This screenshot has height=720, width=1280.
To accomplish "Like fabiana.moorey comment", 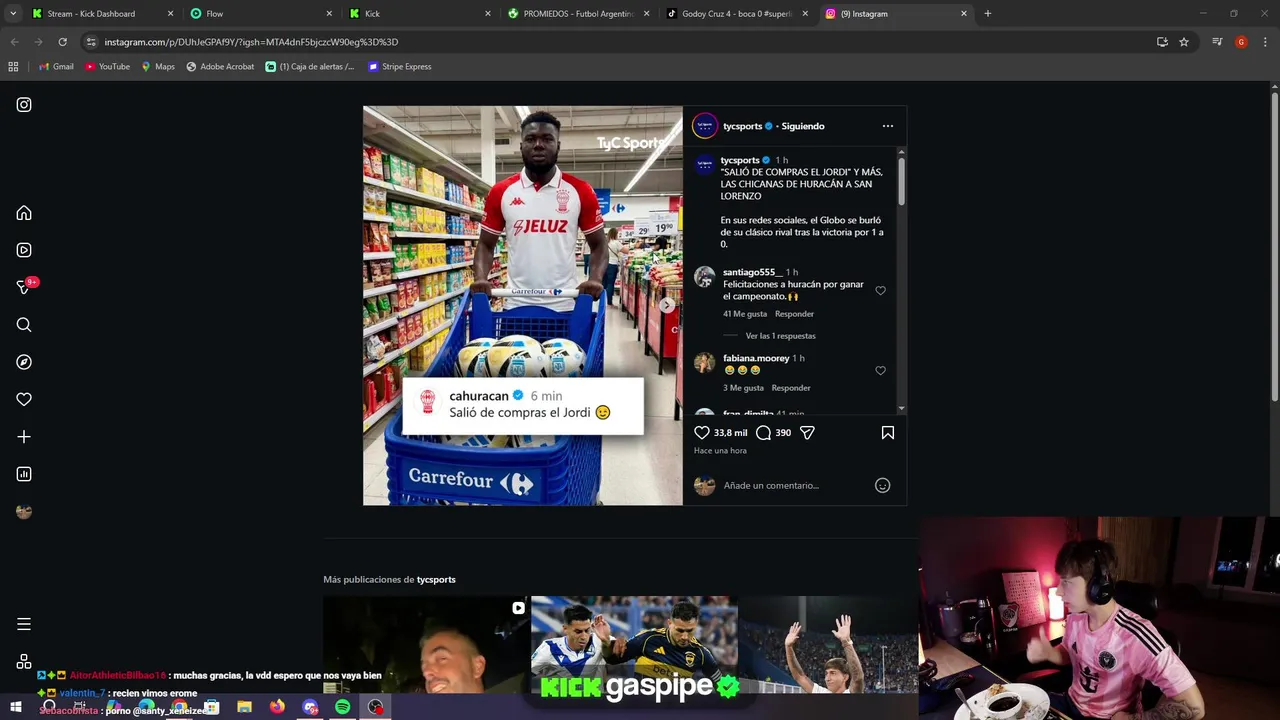I will (880, 371).
